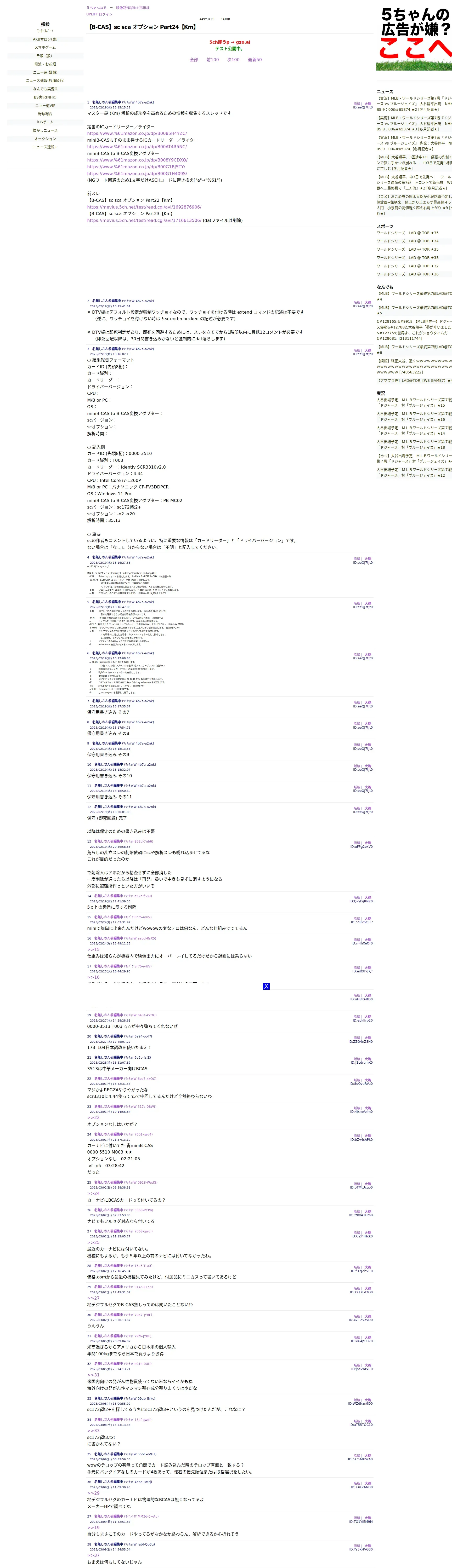Open BS実況(NHK) in the sidebar

(x=45, y=97)
